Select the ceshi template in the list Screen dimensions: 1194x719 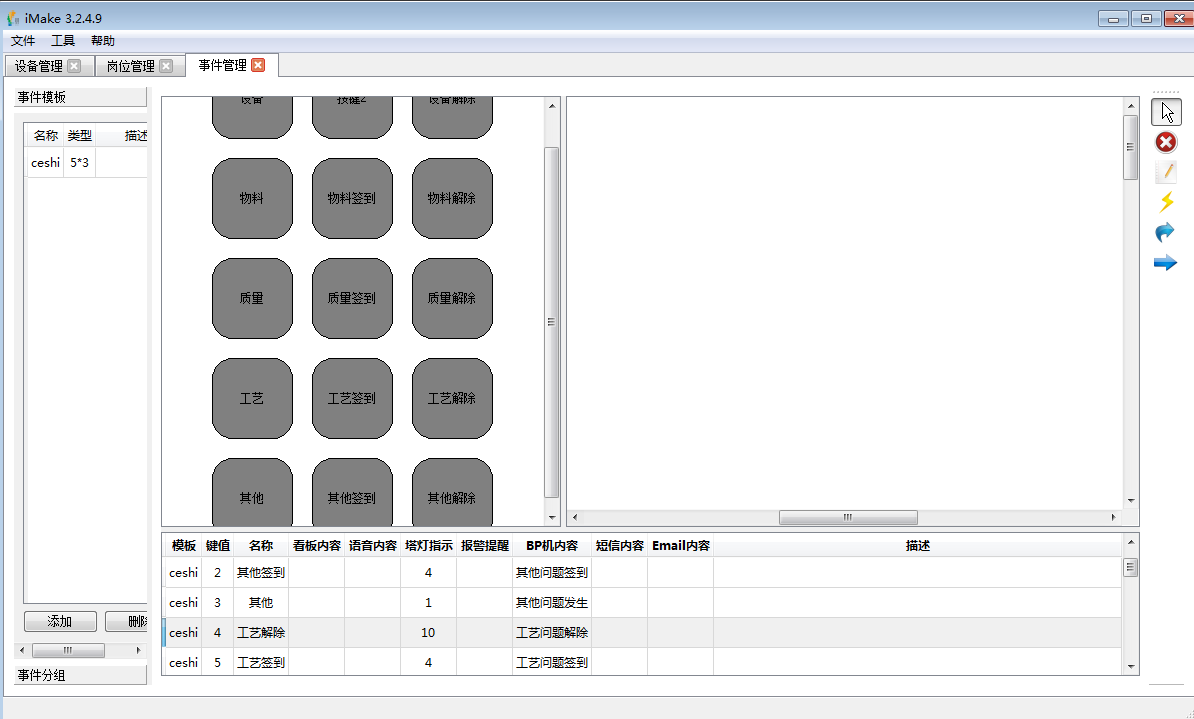click(x=46, y=162)
